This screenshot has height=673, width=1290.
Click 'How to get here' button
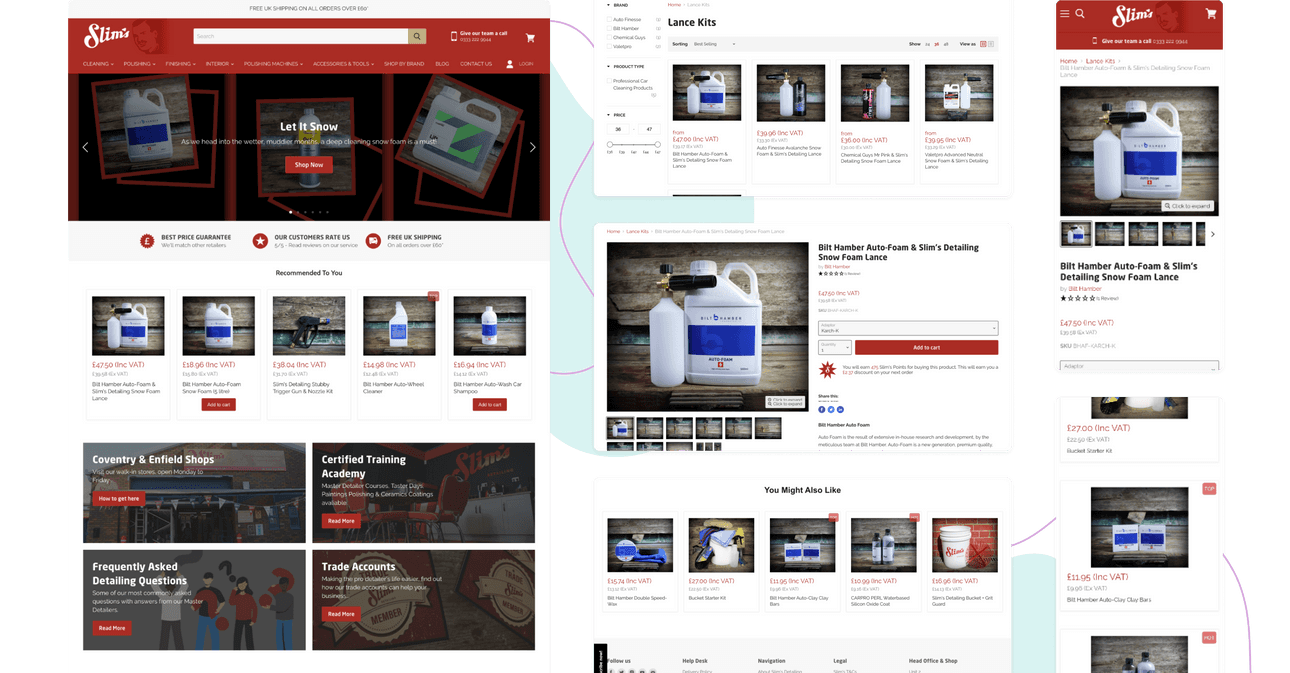[119, 498]
